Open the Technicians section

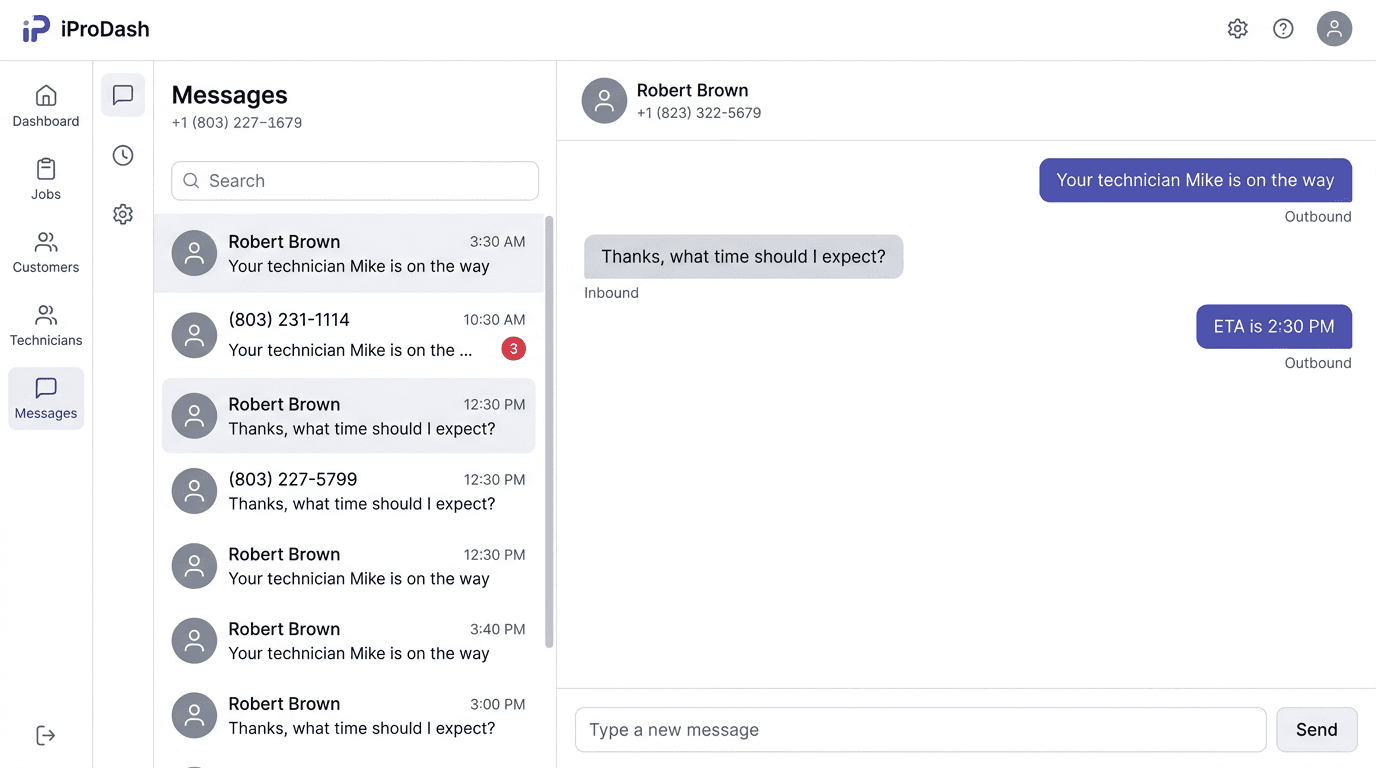click(x=45, y=324)
